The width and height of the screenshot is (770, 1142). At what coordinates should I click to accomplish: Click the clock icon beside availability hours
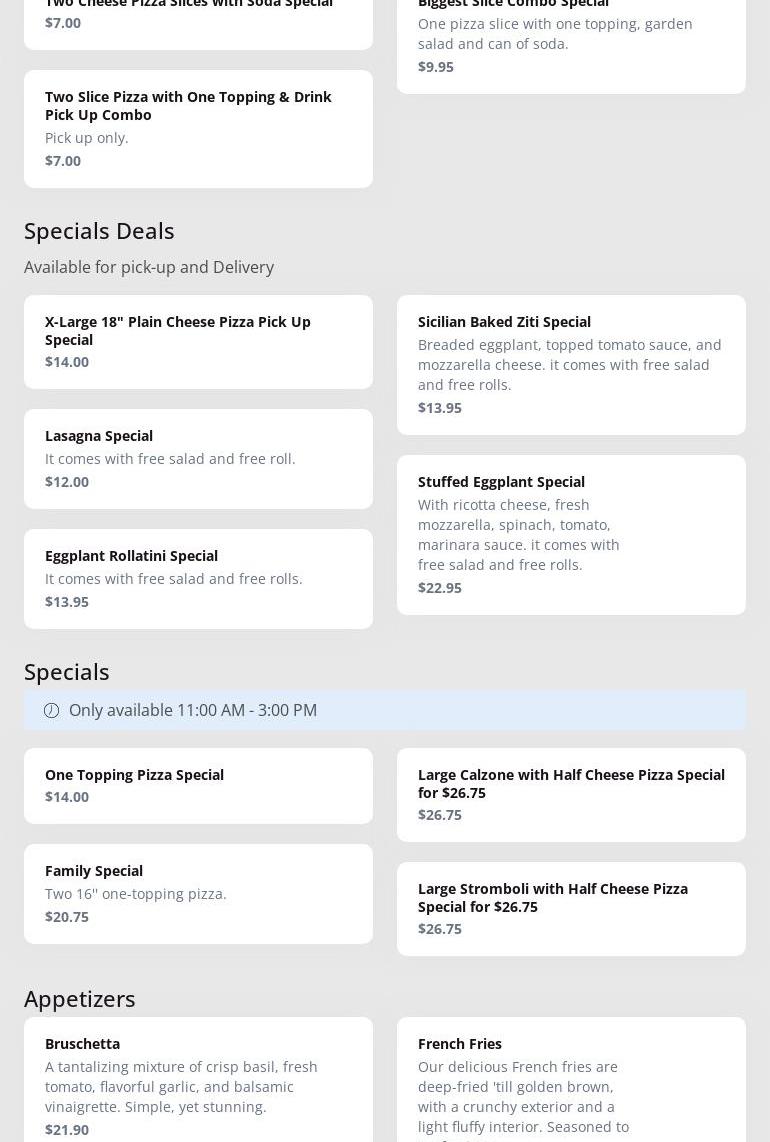(x=51, y=710)
